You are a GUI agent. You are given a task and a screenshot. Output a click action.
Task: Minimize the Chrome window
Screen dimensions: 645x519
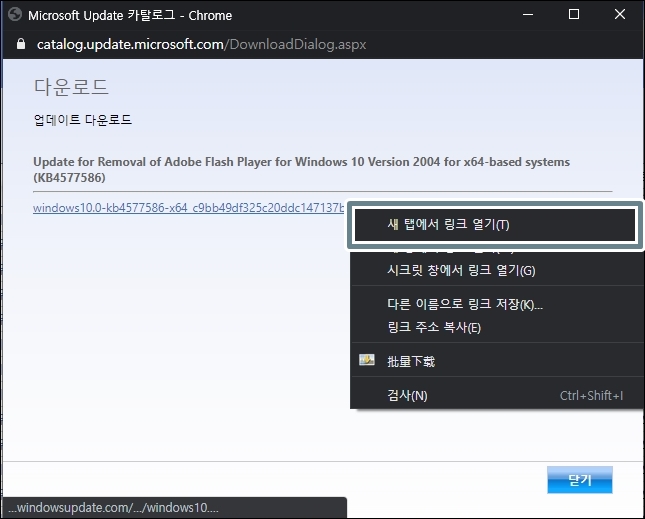pyautogui.click(x=528, y=14)
